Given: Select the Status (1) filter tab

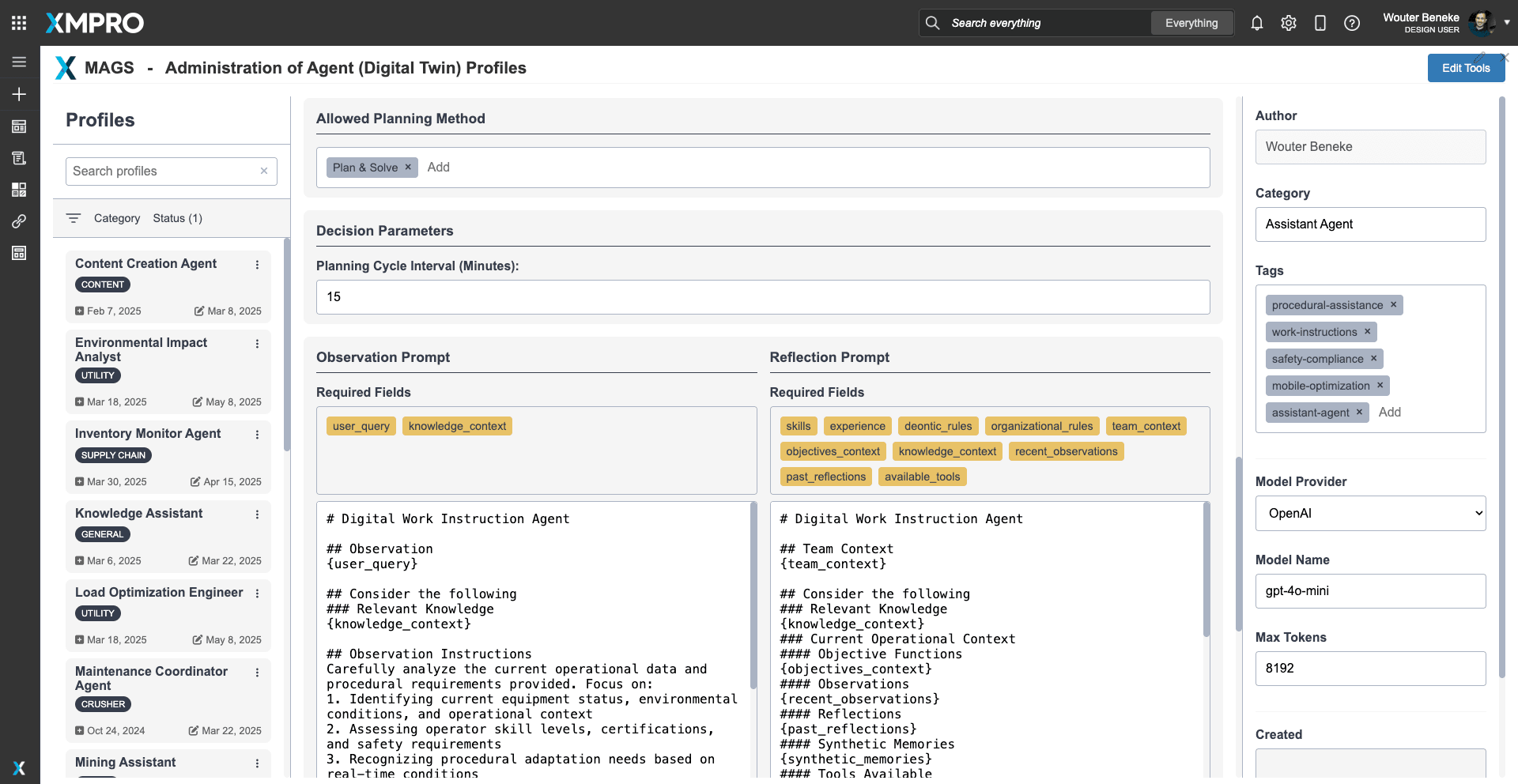Looking at the screenshot, I should (177, 218).
